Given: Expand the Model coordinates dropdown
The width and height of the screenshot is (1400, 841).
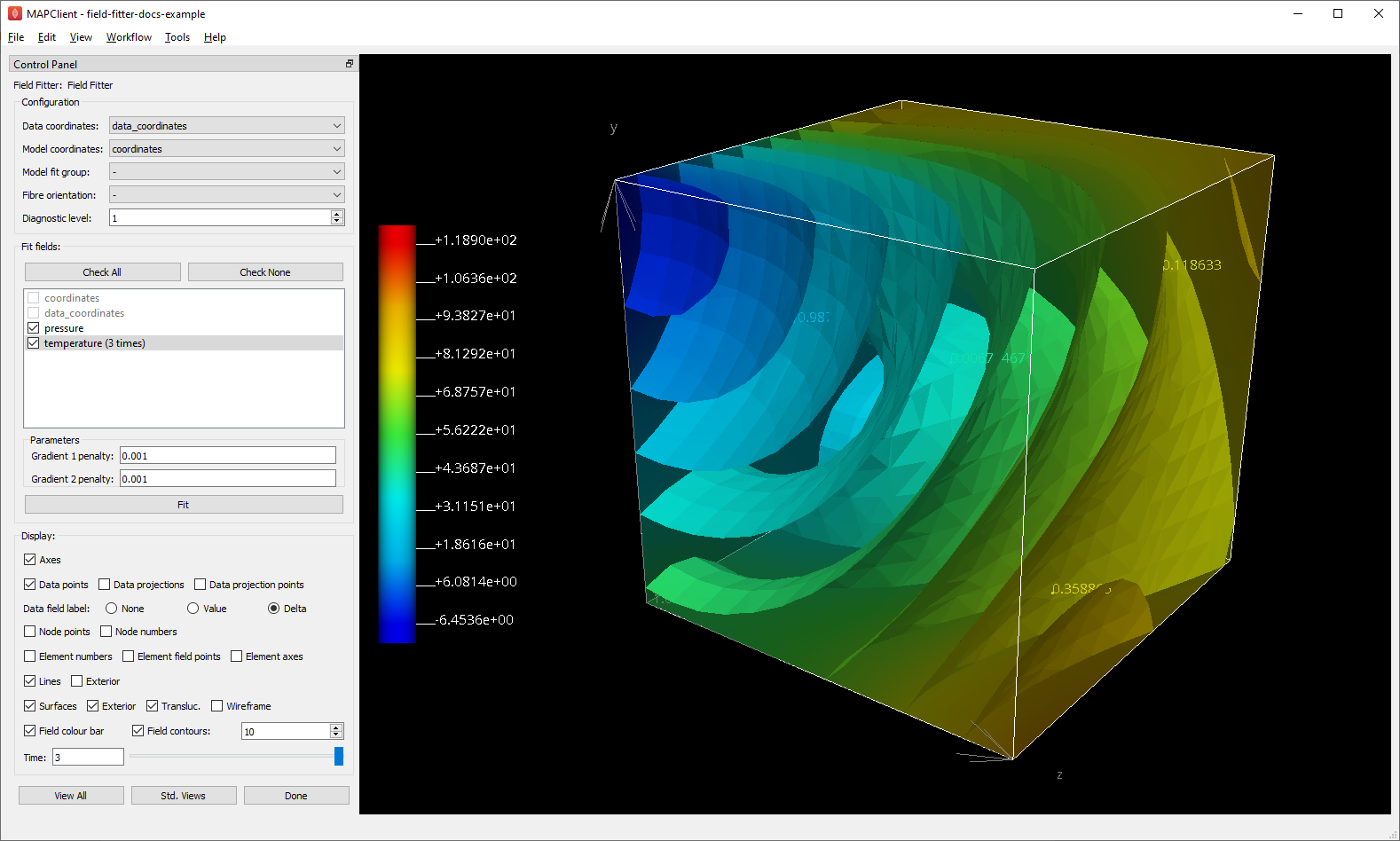Looking at the screenshot, I should pyautogui.click(x=226, y=149).
